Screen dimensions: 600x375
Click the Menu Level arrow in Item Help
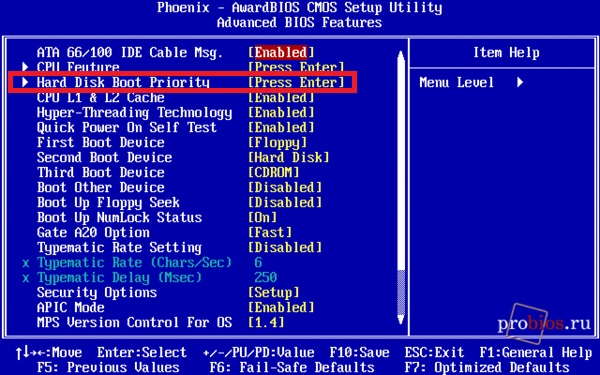click(x=520, y=82)
